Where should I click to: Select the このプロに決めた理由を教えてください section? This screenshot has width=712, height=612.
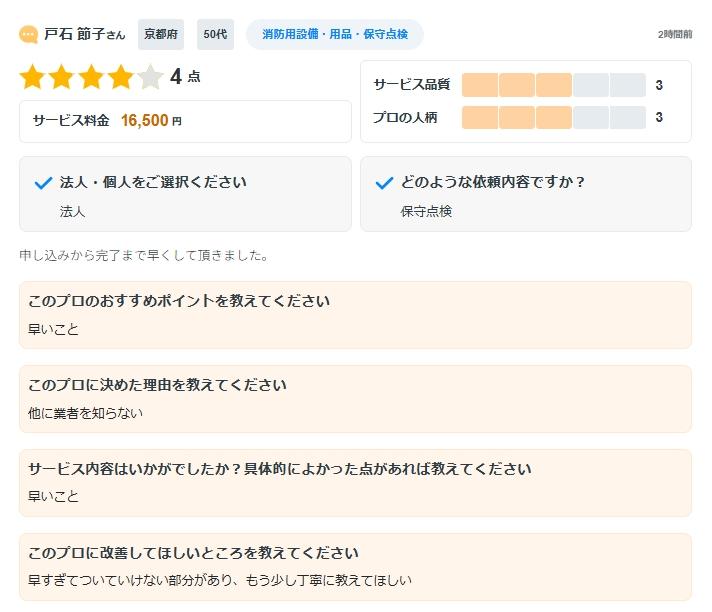click(x=355, y=399)
